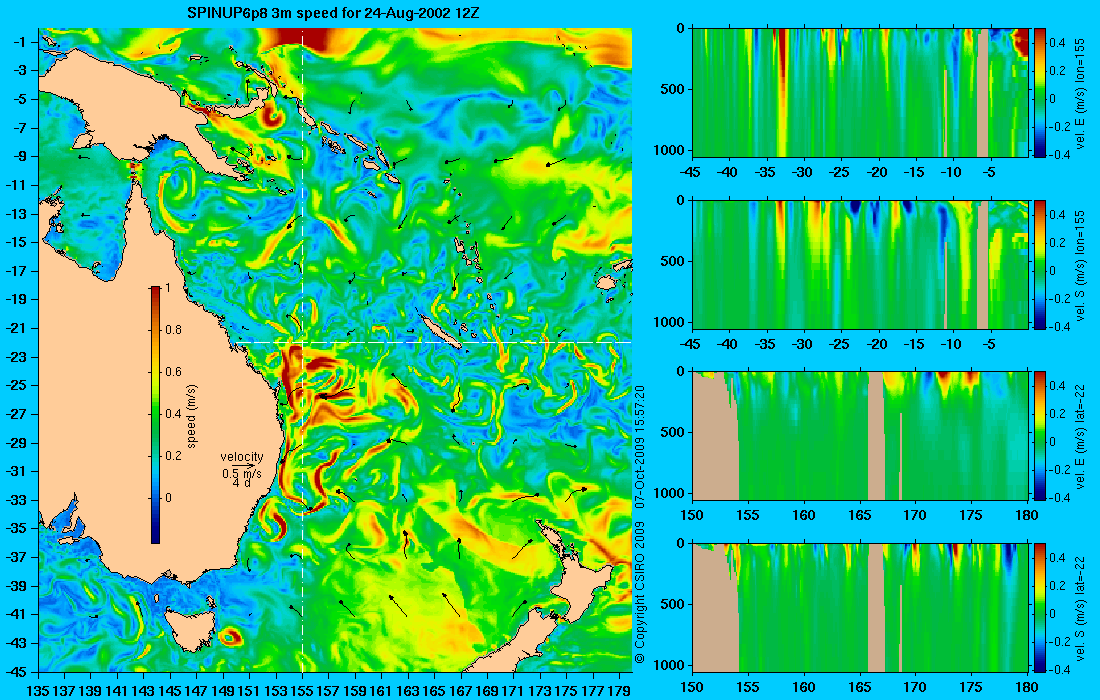This screenshot has height=700, width=1100.
Task: Click the '07-Oct-2009 15:57:20' timestamp text
Action: point(640,446)
